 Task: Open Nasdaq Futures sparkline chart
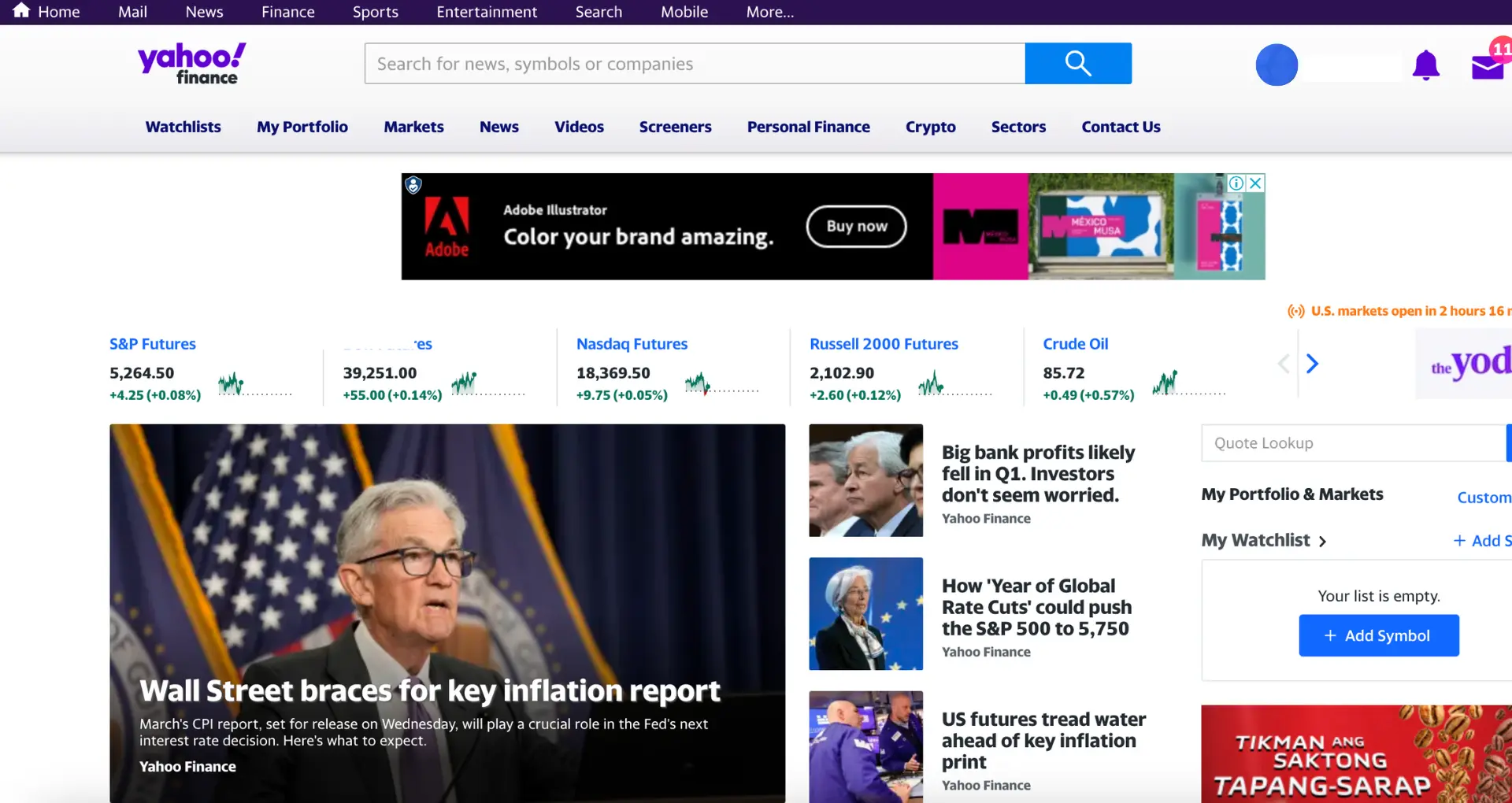[x=721, y=384]
